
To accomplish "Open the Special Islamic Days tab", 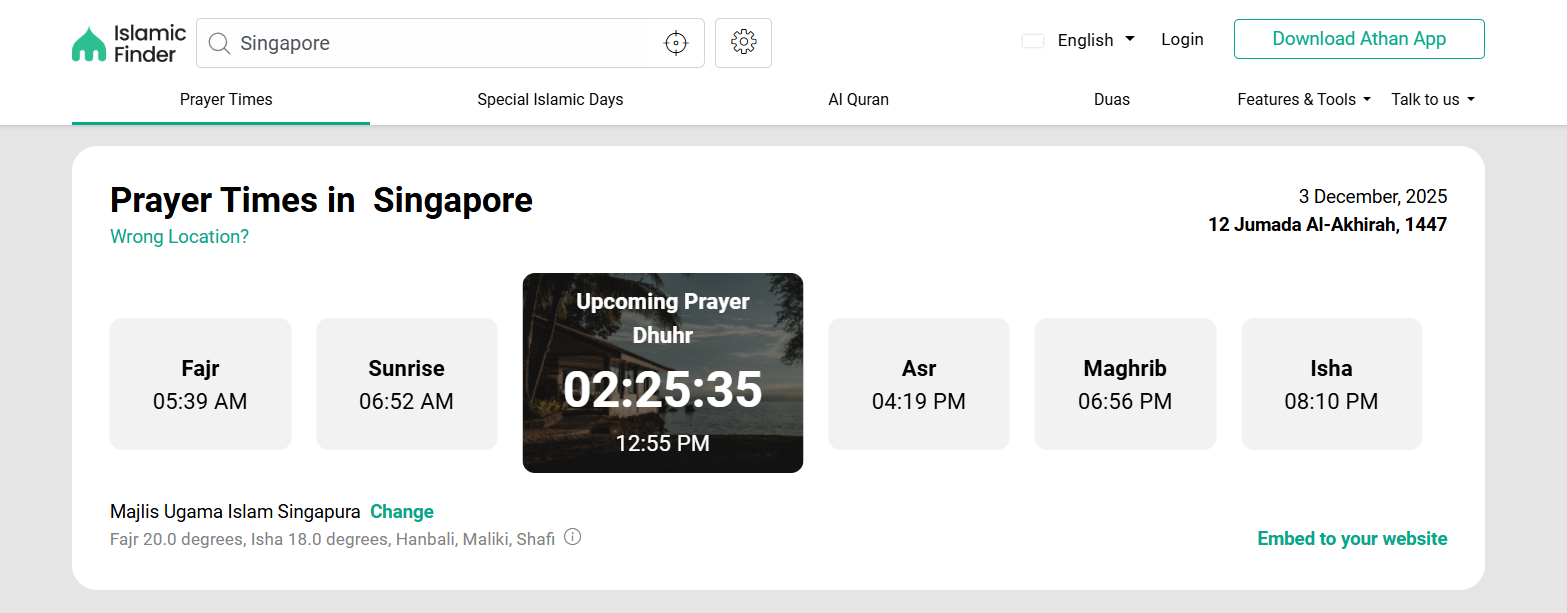I will click(x=550, y=99).
